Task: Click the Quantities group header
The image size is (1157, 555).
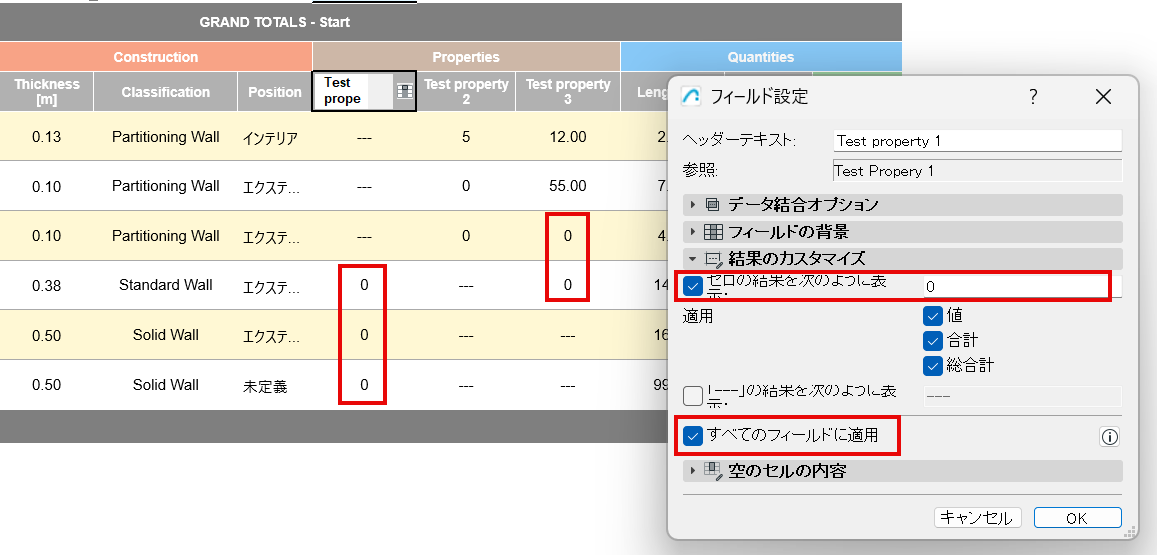Action: pyautogui.click(x=761, y=57)
